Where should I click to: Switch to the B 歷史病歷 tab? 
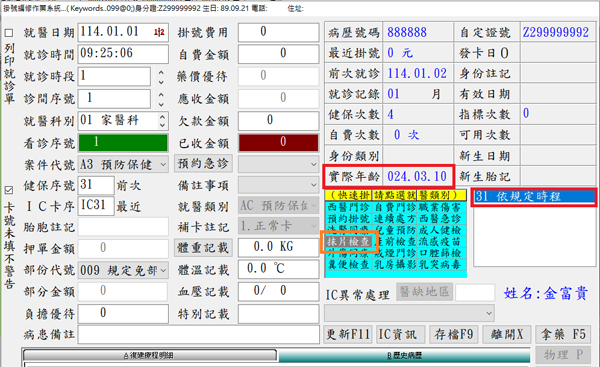point(404,356)
